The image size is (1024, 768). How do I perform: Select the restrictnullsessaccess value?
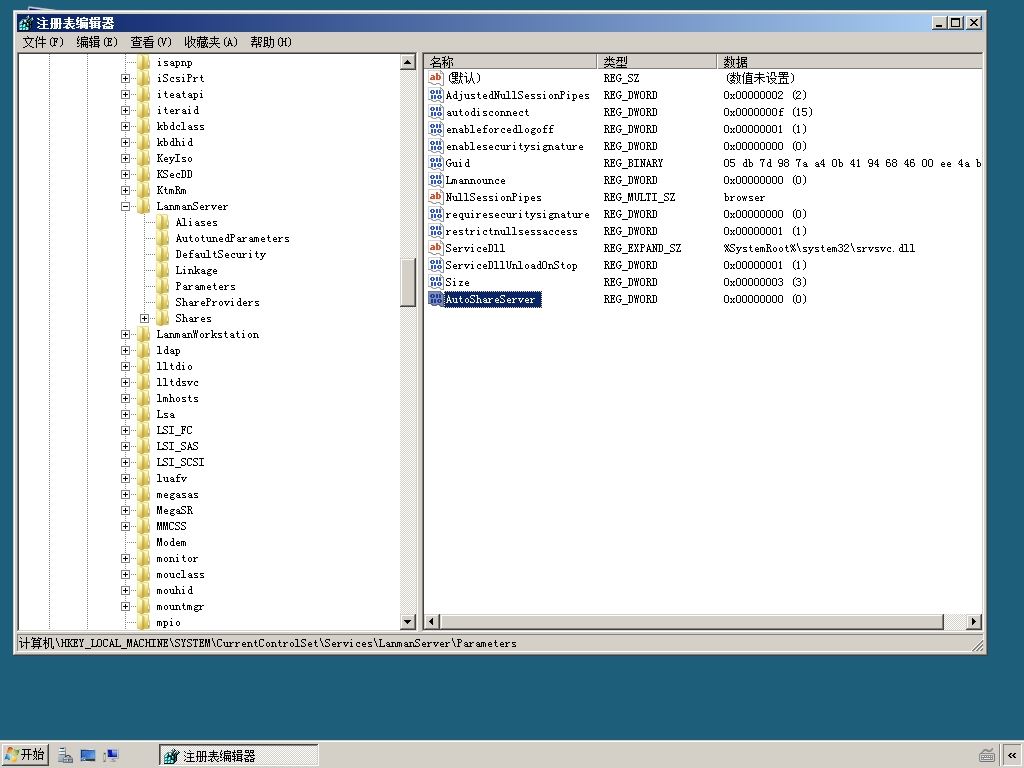511,231
